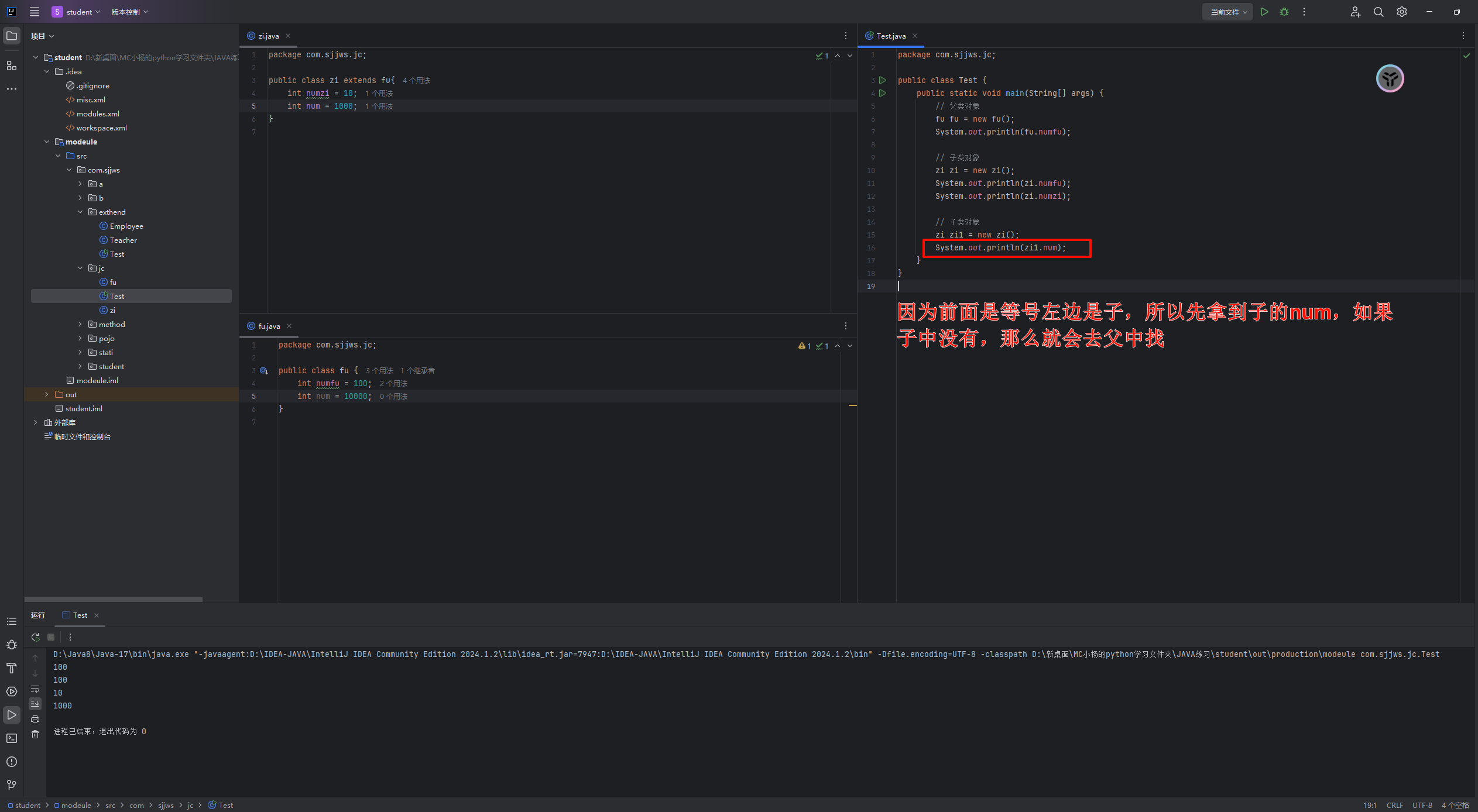Open the Search Everywhere magnifier icon
The height and width of the screenshot is (812, 1478).
click(x=1378, y=12)
